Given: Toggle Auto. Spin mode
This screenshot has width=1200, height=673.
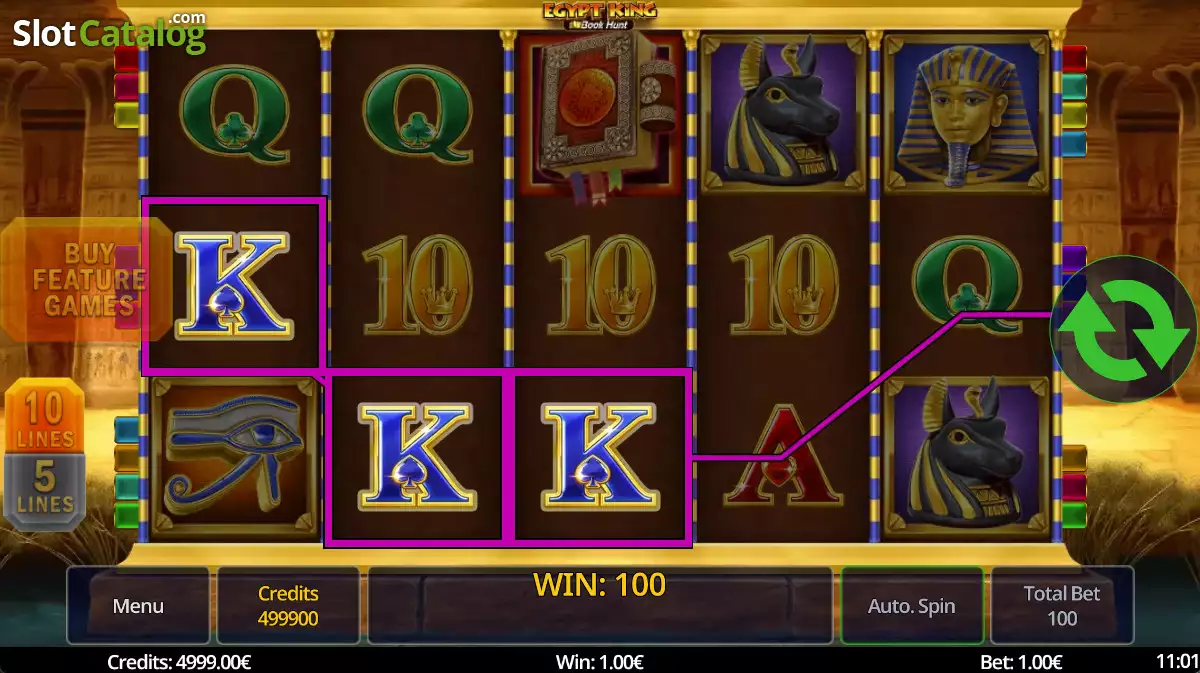Looking at the screenshot, I should pyautogui.click(x=911, y=606).
